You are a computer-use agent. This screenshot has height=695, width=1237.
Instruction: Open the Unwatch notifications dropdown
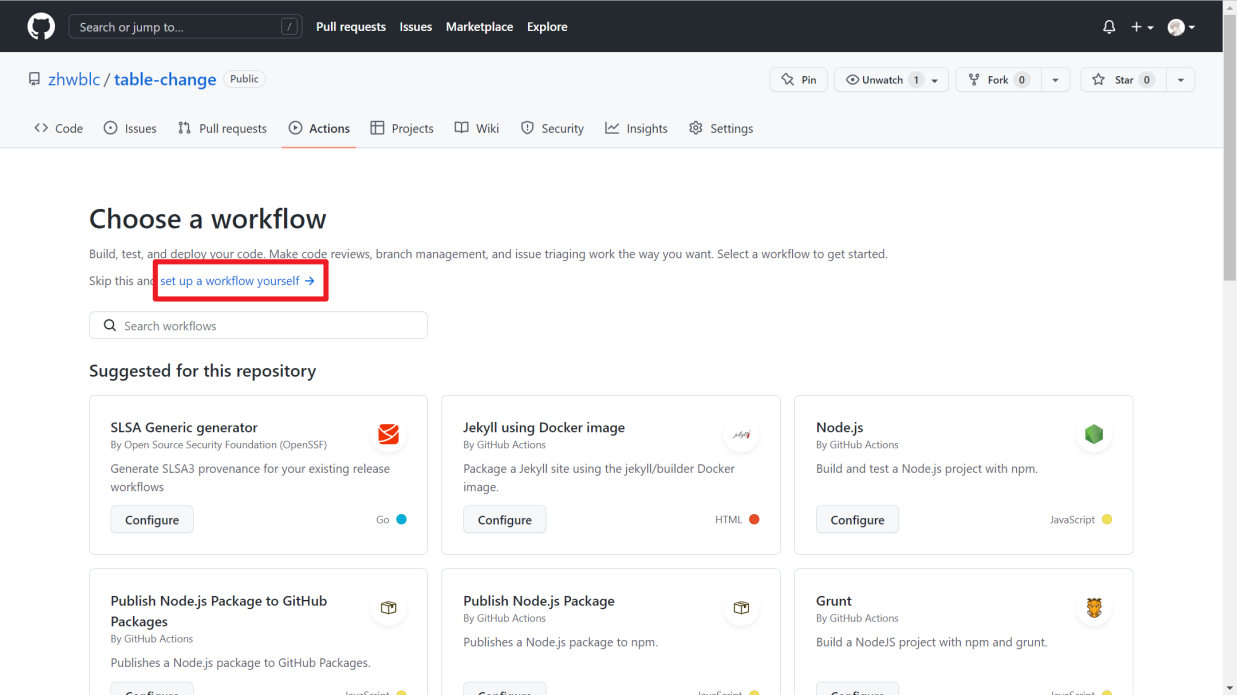(x=893, y=80)
